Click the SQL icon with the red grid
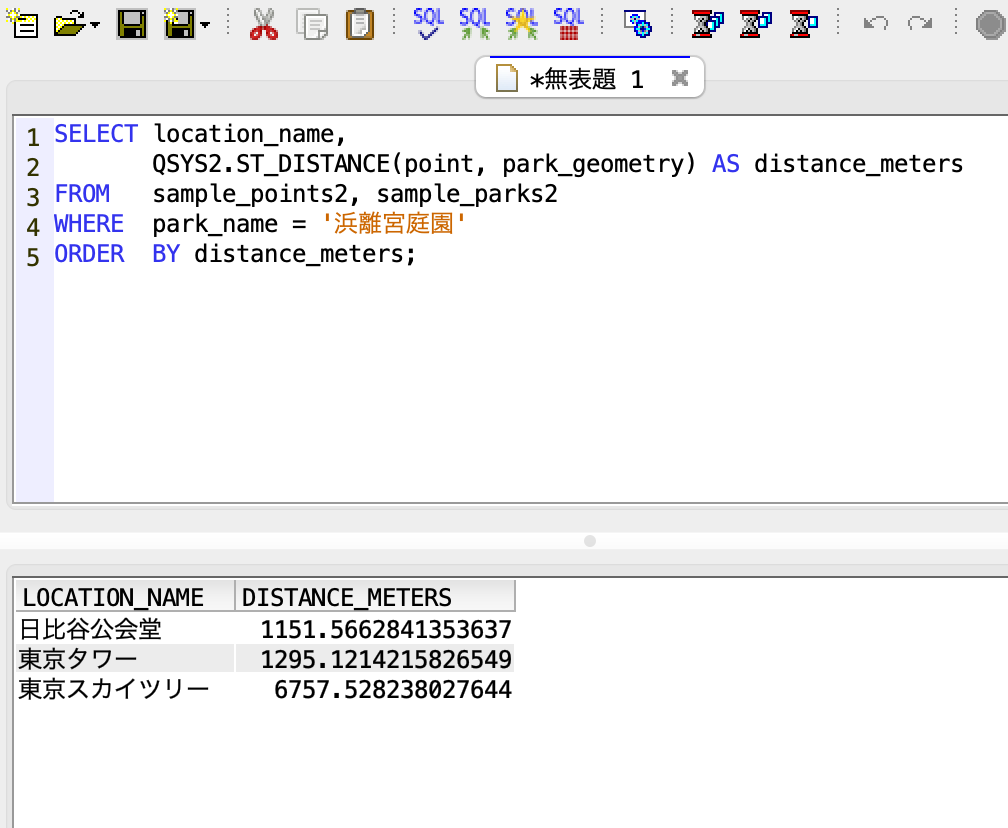The width and height of the screenshot is (1008, 828). (x=568, y=22)
